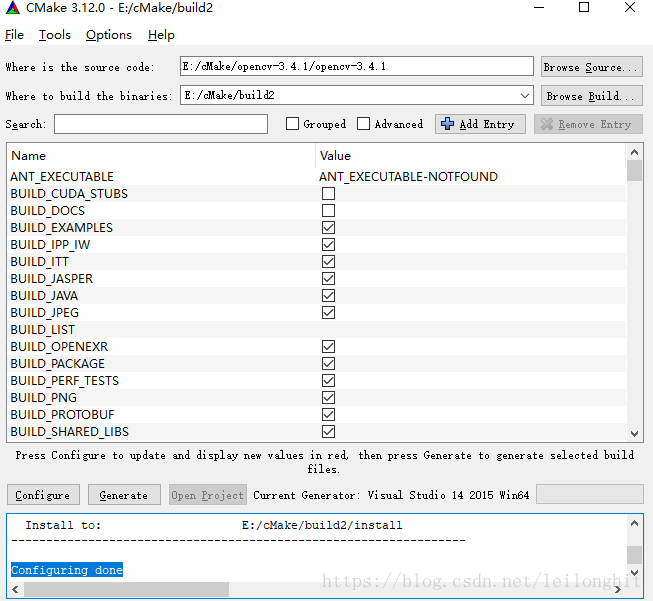
Task: Expand the build binaries path dropdown
Action: click(x=525, y=96)
